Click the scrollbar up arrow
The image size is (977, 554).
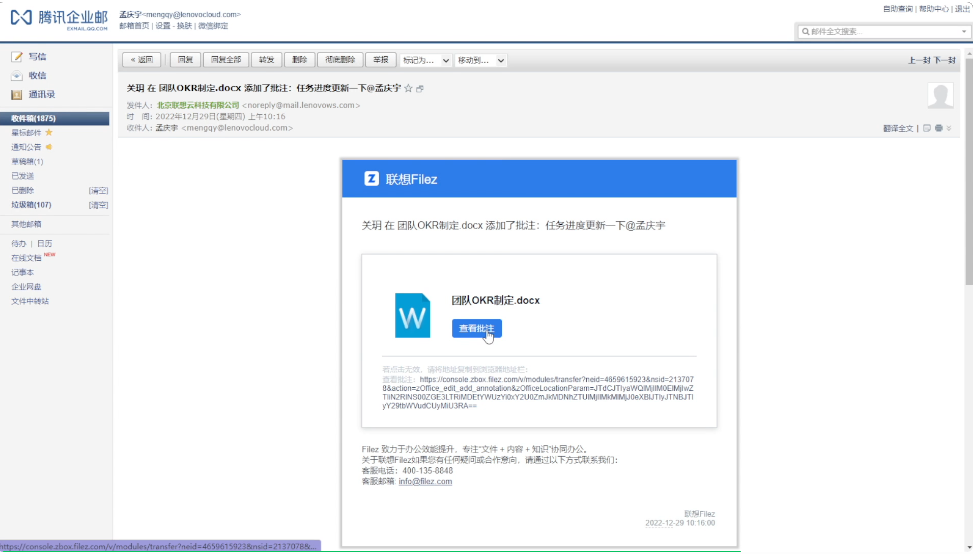971,54
